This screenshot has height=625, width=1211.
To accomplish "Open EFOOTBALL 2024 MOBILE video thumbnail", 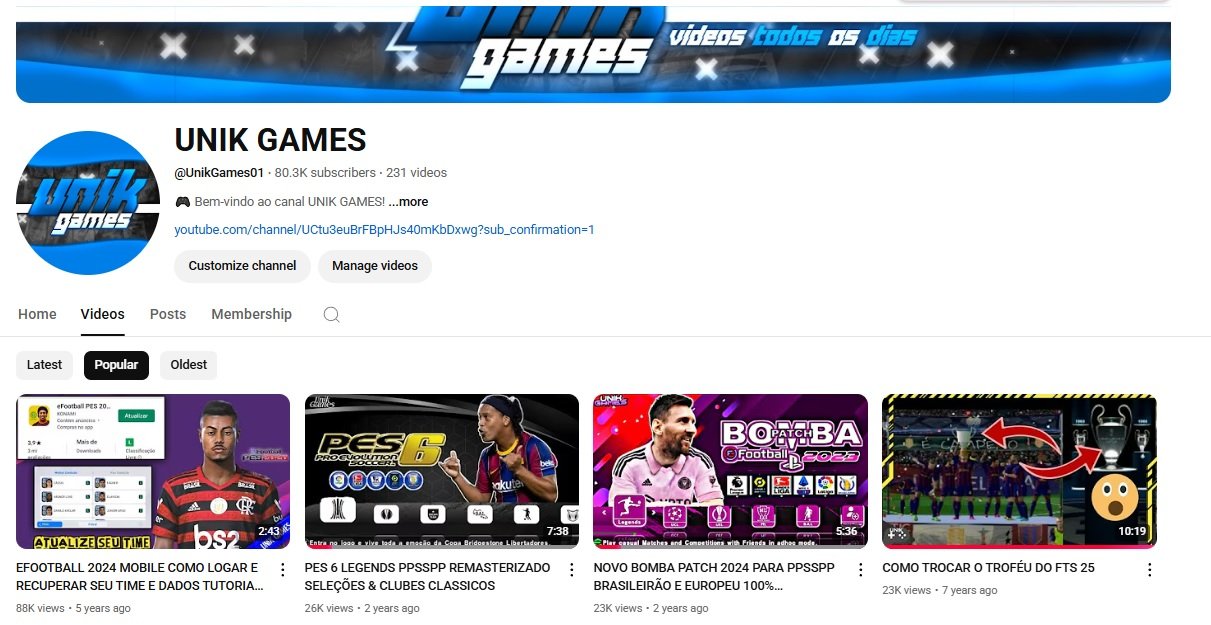I will tap(153, 471).
